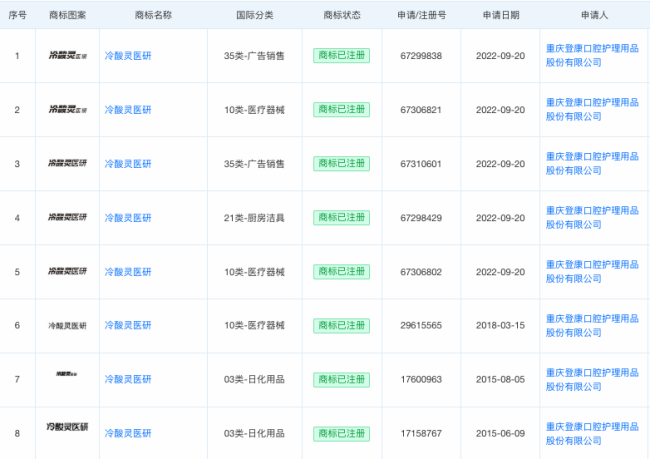Click registered status badge for 67299838

341,56
